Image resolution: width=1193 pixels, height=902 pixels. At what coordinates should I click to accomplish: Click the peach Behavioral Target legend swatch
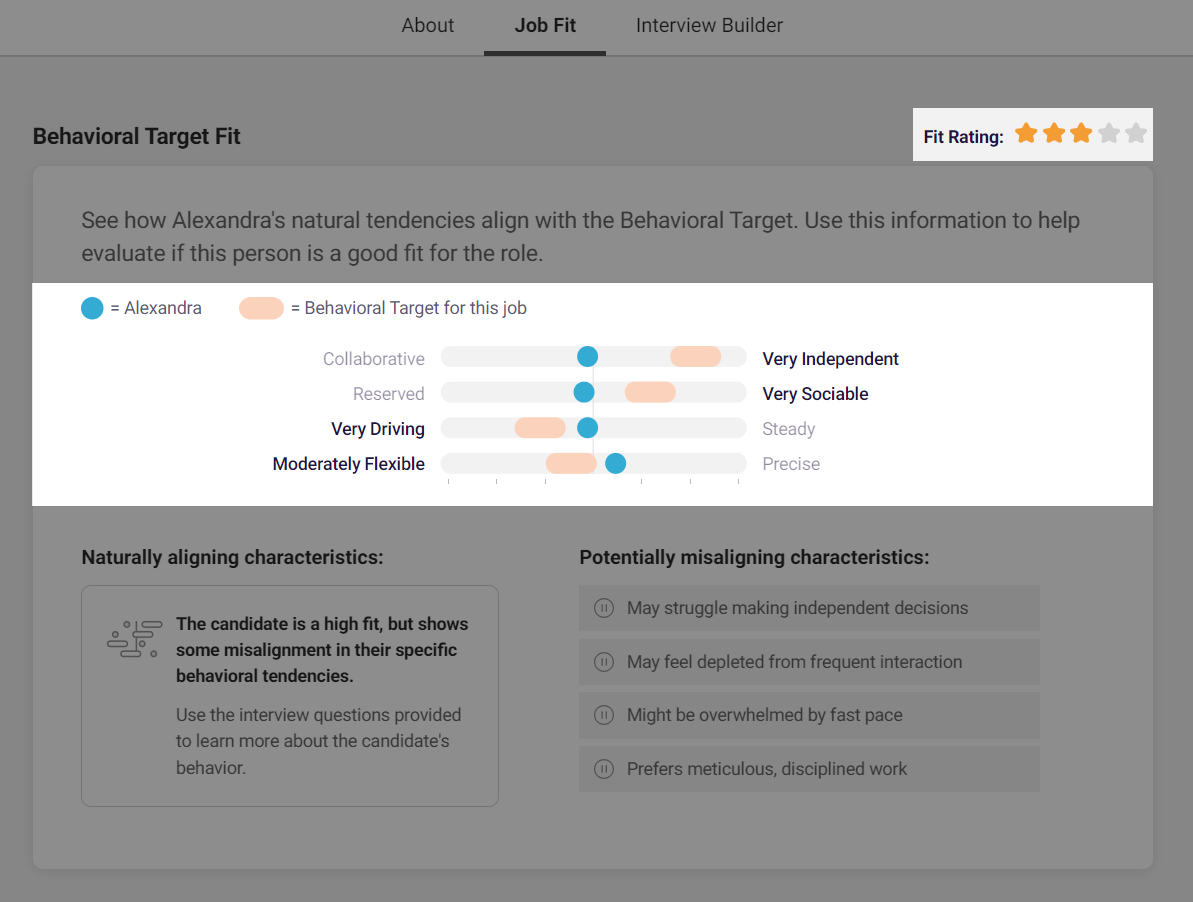pos(261,308)
